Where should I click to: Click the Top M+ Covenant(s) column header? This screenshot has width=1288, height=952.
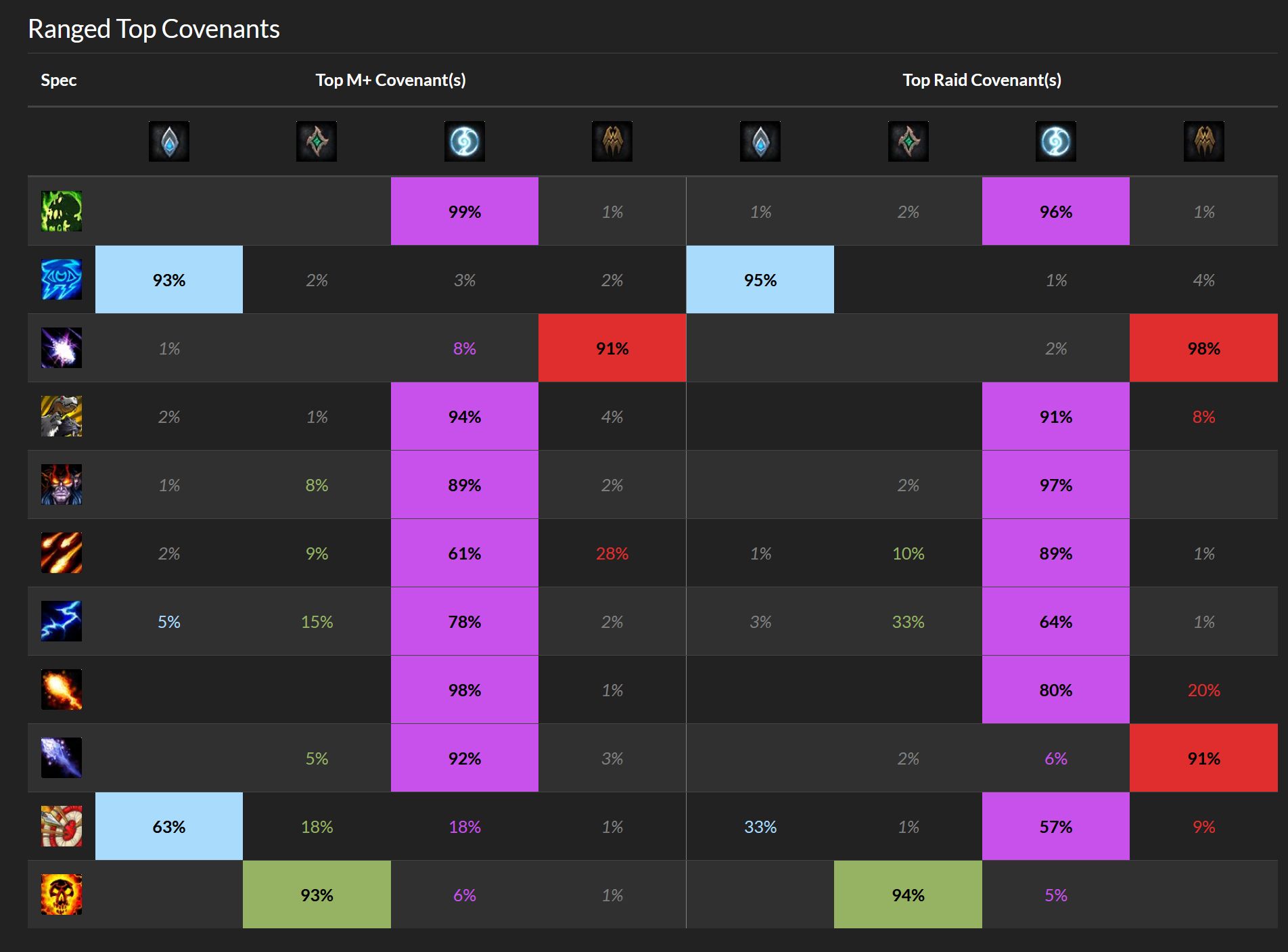coord(391,80)
